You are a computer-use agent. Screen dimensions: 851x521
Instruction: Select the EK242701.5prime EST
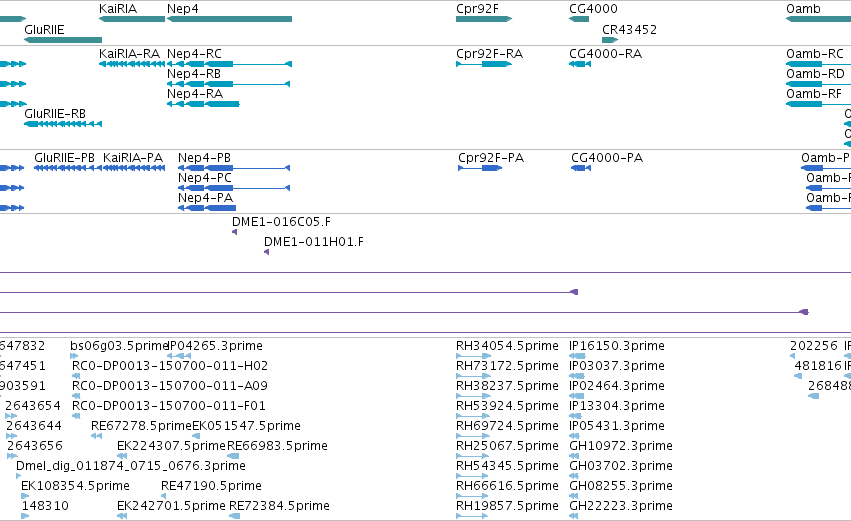point(122,516)
